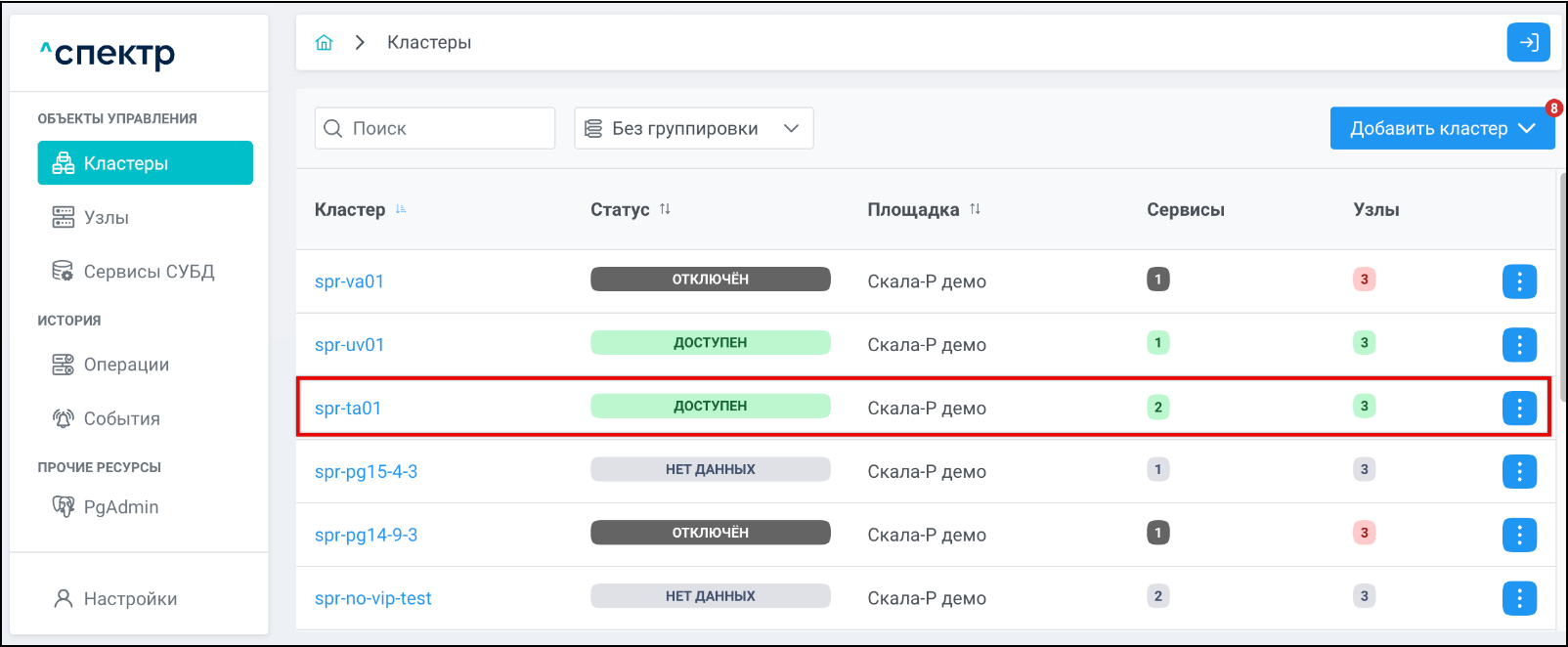This screenshot has width=1568, height=647.
Task: Go to Узлы in the sidebar
Action: (106, 218)
